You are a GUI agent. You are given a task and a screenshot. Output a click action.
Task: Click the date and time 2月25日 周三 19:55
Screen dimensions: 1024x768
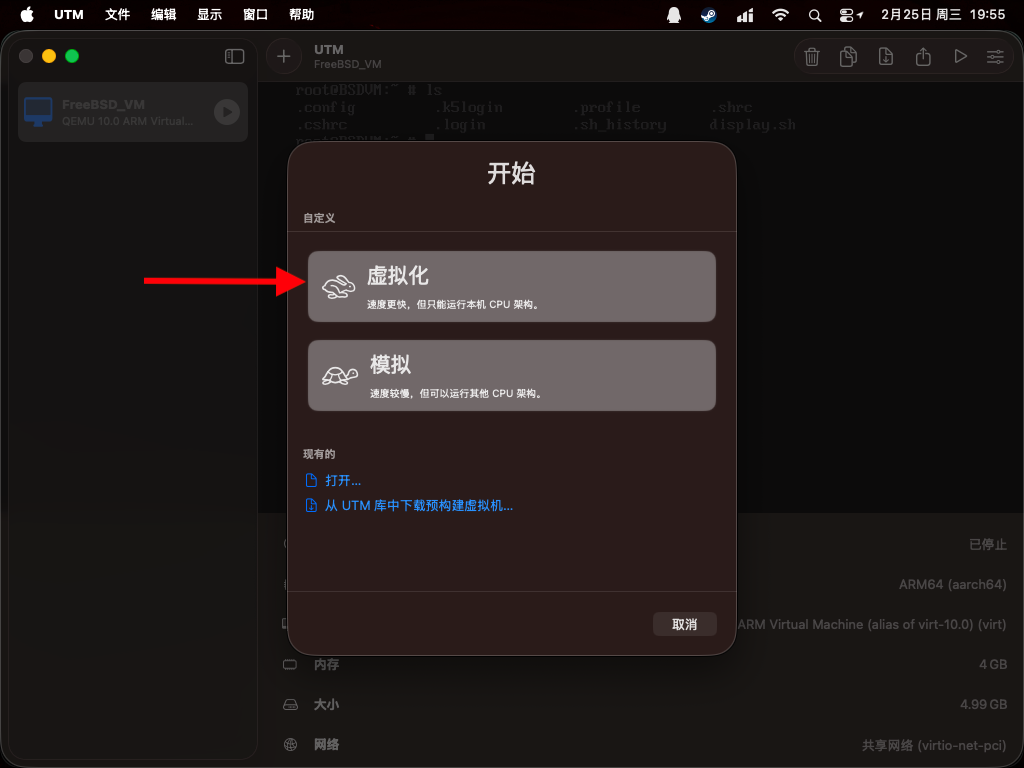(x=942, y=14)
